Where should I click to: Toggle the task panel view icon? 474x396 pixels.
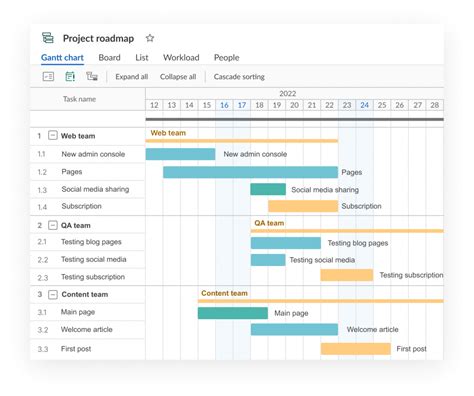point(48,77)
